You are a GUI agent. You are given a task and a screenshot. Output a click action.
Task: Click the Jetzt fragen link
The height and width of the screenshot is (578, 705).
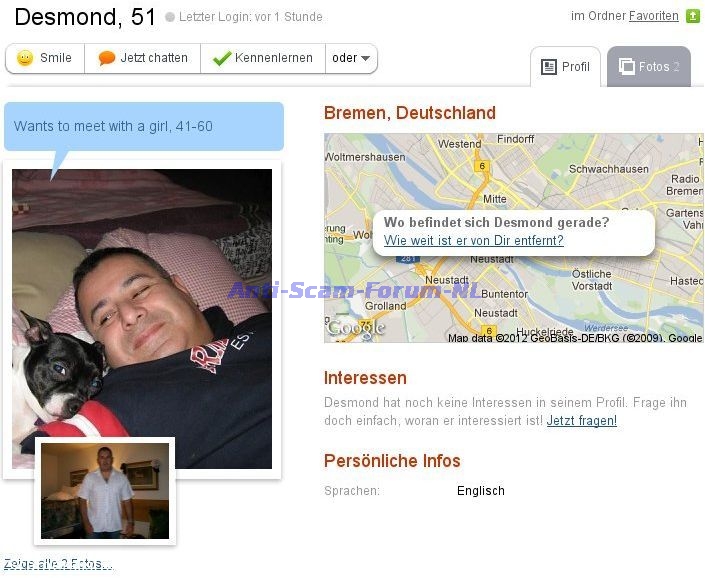[581, 421]
